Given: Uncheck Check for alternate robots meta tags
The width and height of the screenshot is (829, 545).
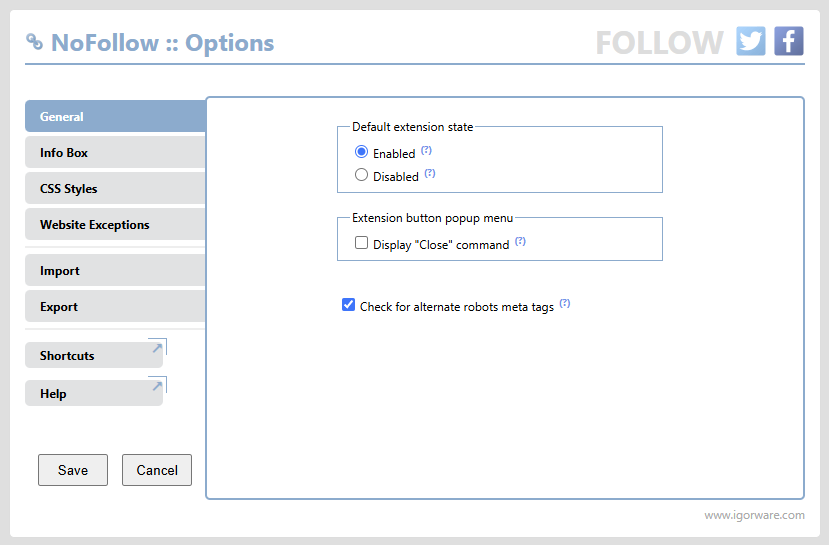Looking at the screenshot, I should (349, 305).
